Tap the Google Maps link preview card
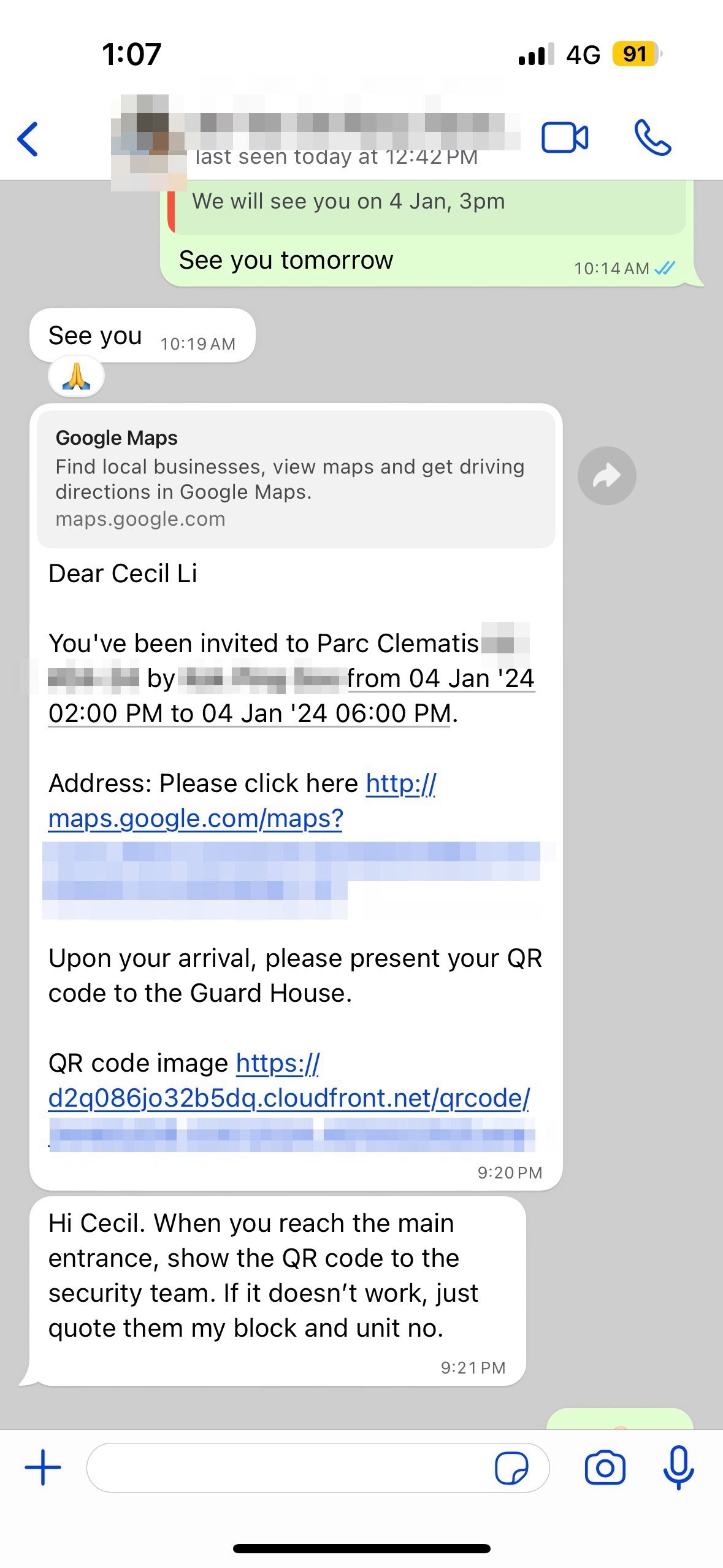The height and width of the screenshot is (1568, 723). click(296, 478)
